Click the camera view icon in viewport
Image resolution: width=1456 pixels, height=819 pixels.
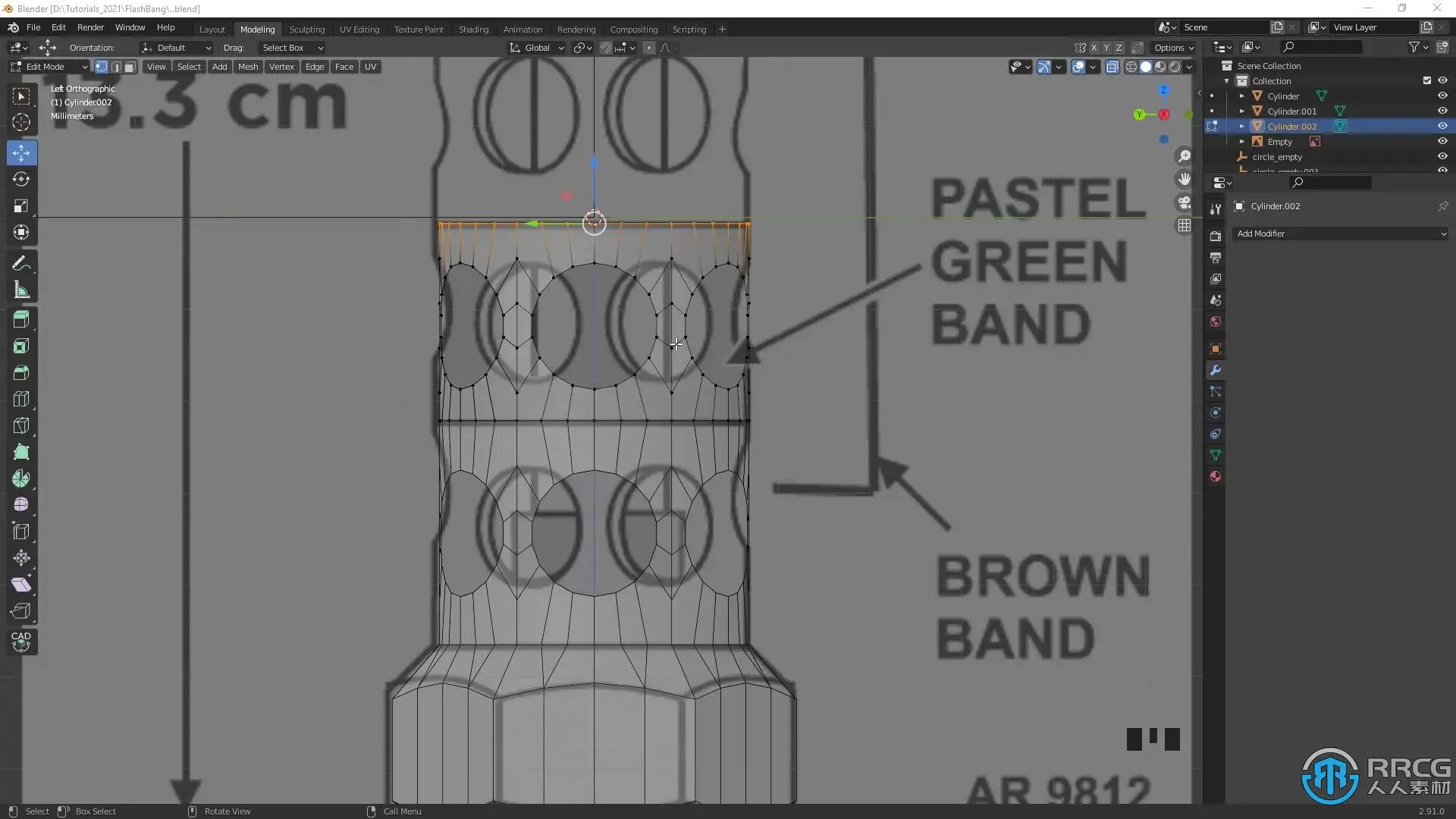click(1184, 202)
